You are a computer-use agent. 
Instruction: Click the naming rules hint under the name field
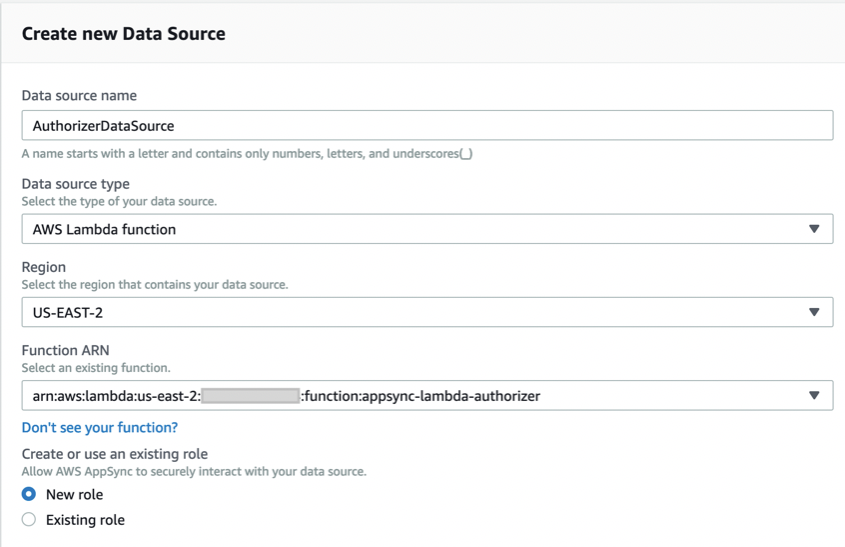pos(247,154)
